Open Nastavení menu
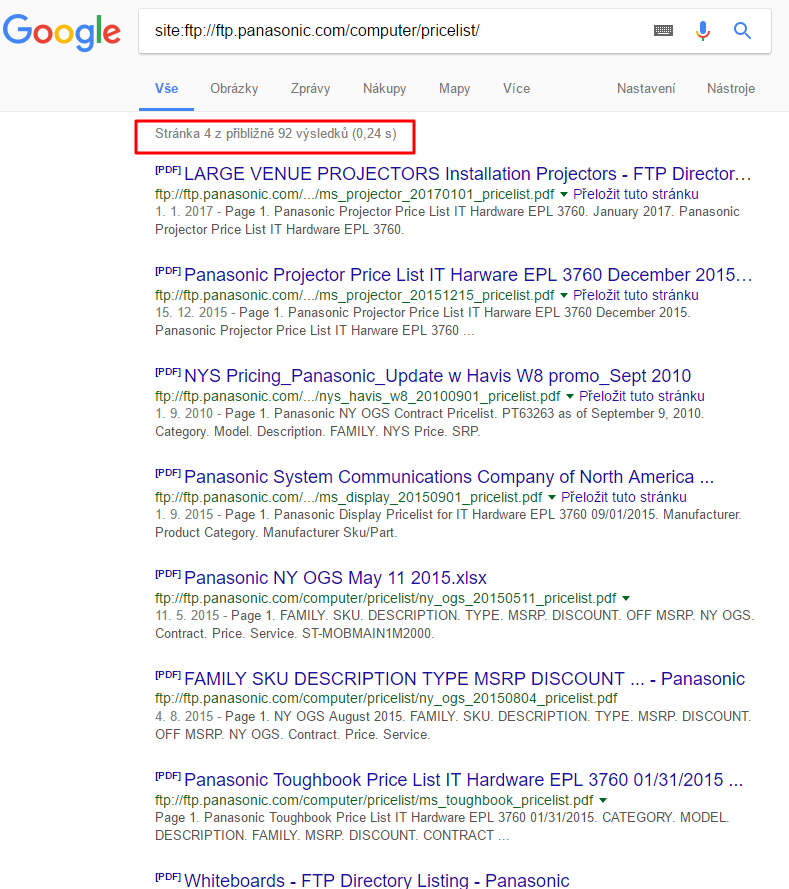 point(646,88)
